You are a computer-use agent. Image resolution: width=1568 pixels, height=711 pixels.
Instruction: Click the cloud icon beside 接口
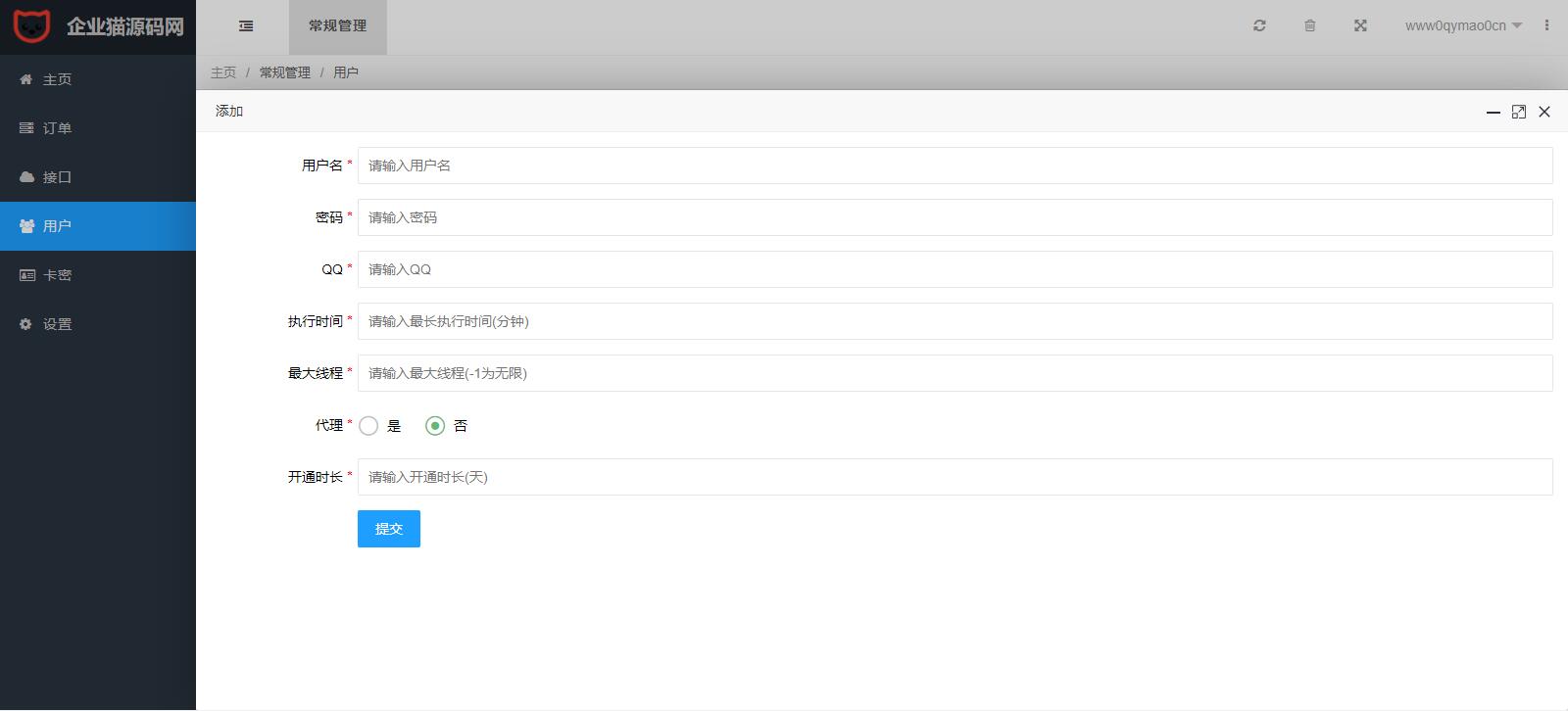[26, 177]
